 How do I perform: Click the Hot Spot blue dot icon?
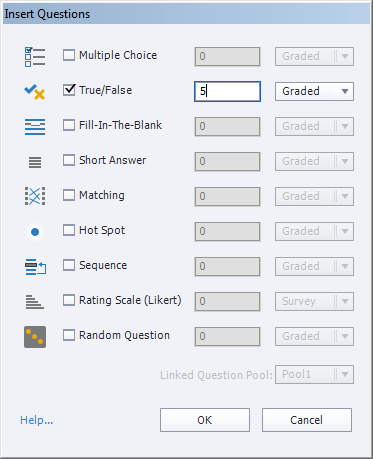[35, 232]
